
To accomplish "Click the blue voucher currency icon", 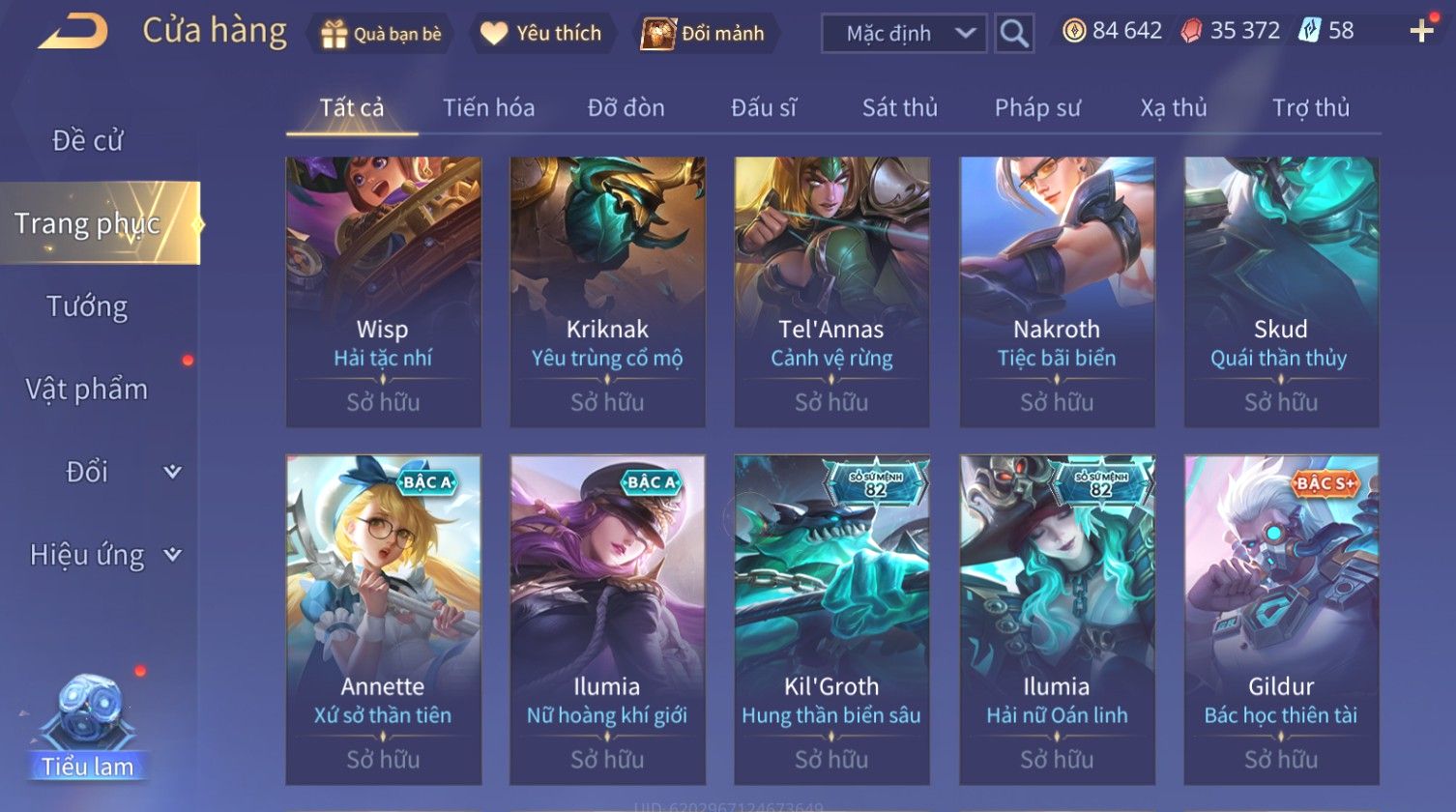I will click(x=1310, y=31).
